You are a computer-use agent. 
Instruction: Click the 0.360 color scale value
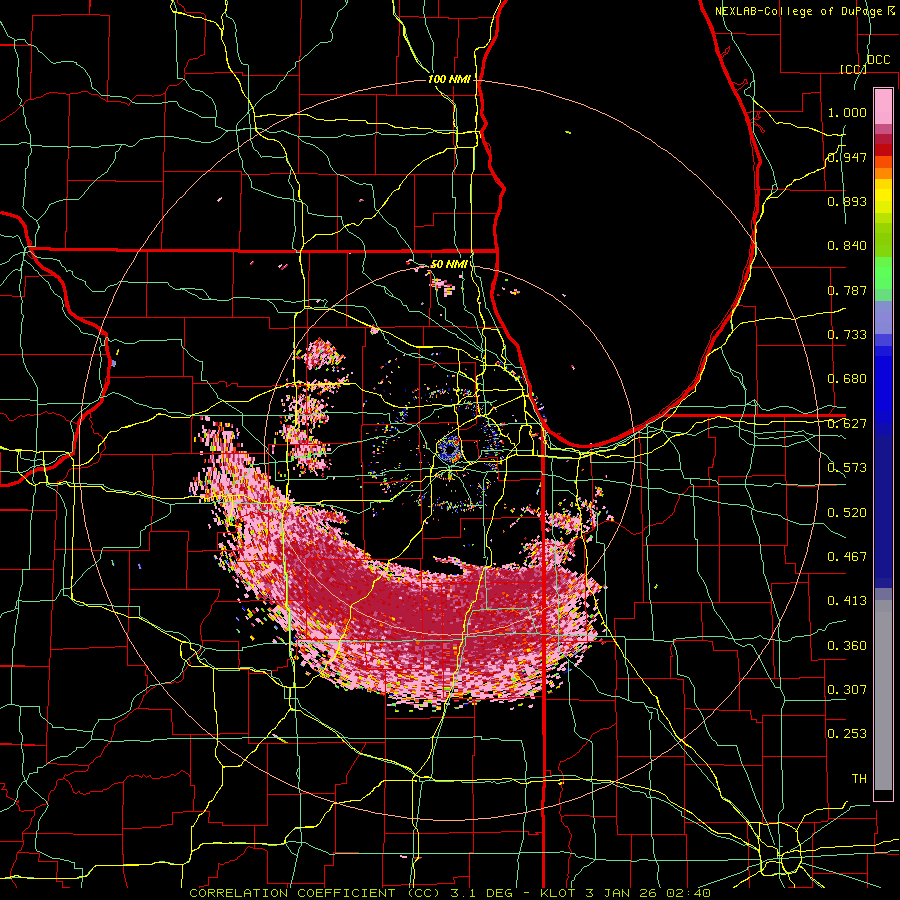point(847,646)
